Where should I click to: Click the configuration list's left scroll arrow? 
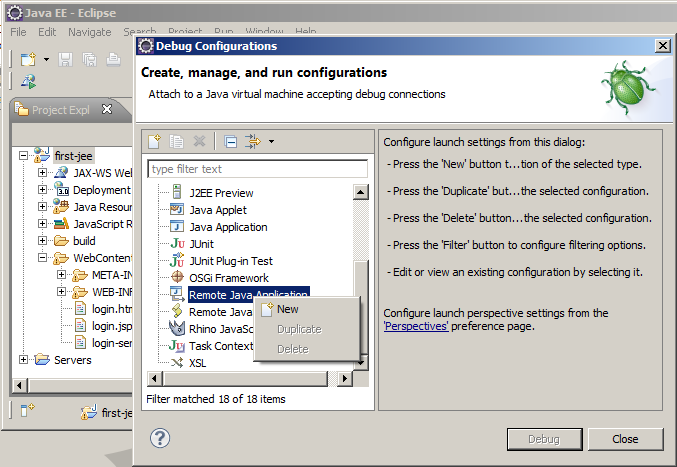(155, 379)
